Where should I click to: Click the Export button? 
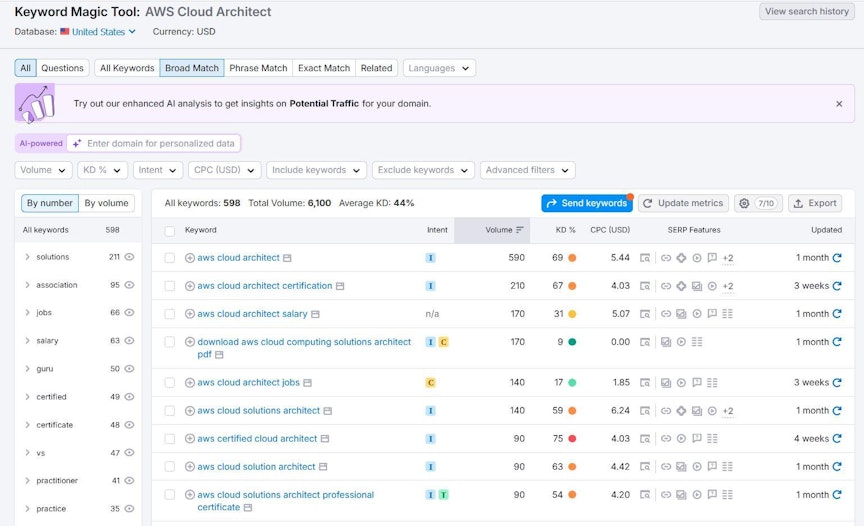click(814, 203)
